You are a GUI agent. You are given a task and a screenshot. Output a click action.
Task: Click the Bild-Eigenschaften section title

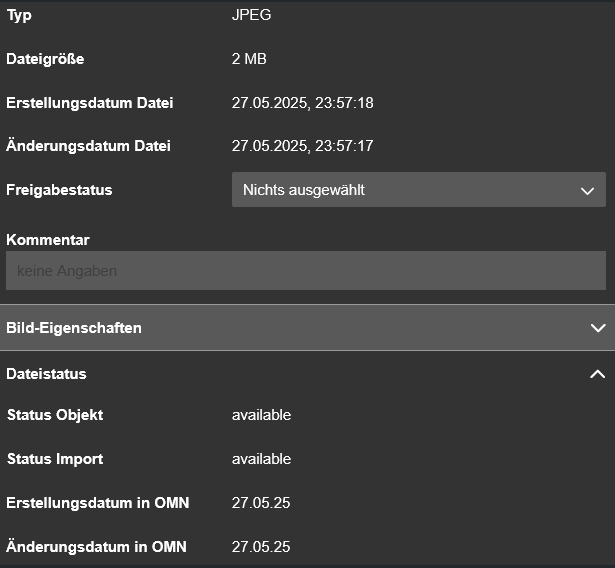[74, 328]
